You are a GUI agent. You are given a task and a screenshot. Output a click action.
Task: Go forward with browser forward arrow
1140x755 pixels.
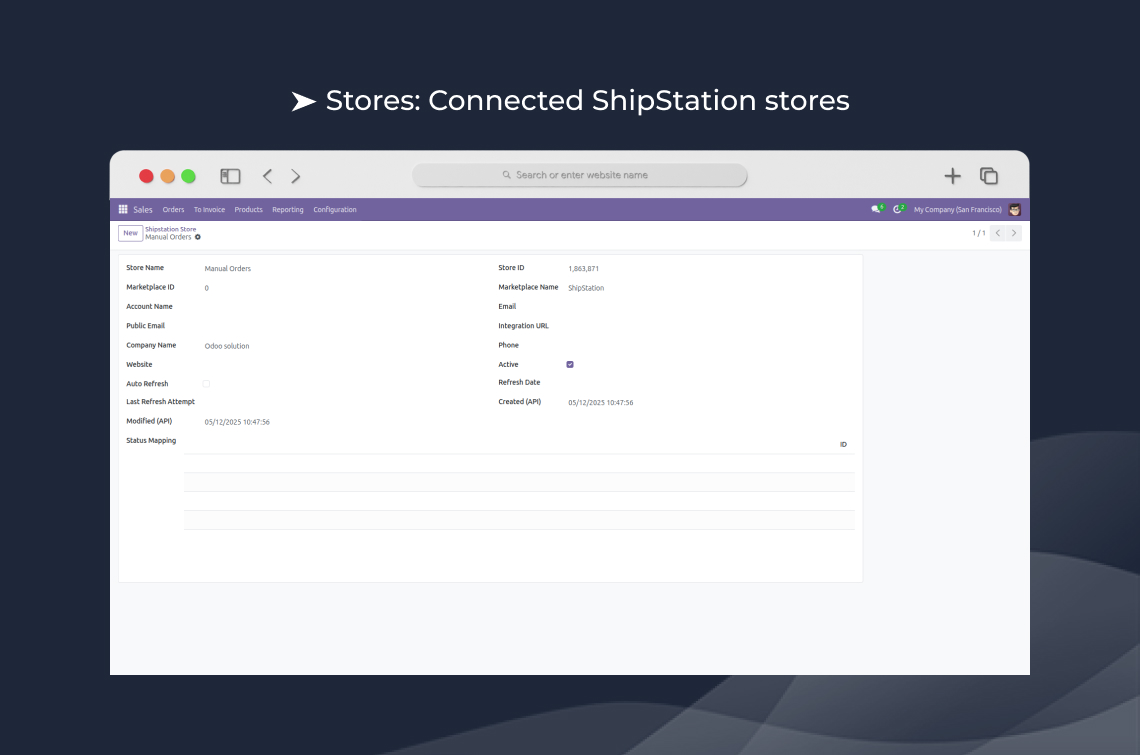(x=295, y=176)
